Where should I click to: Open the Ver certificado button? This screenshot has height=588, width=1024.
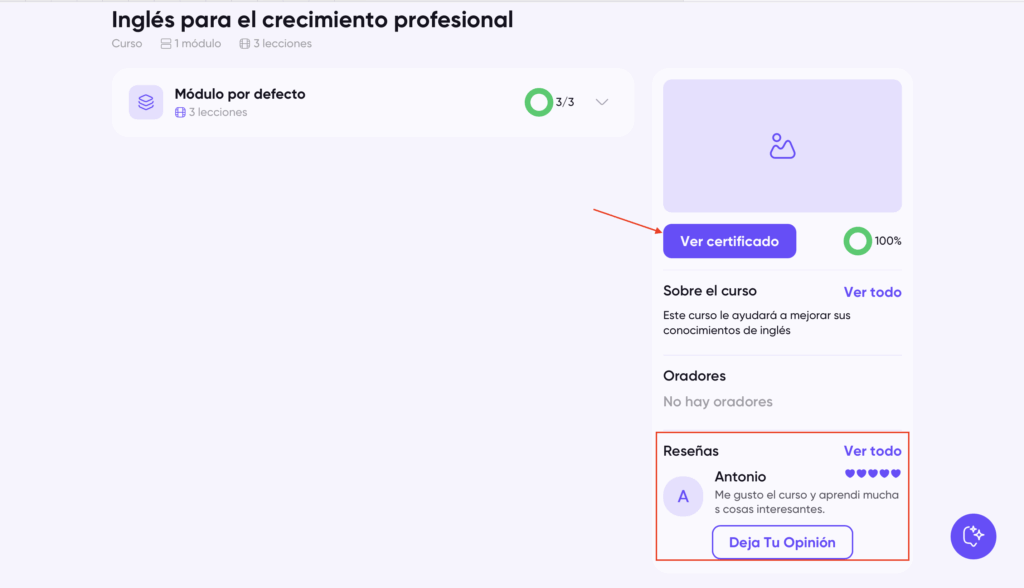(729, 241)
